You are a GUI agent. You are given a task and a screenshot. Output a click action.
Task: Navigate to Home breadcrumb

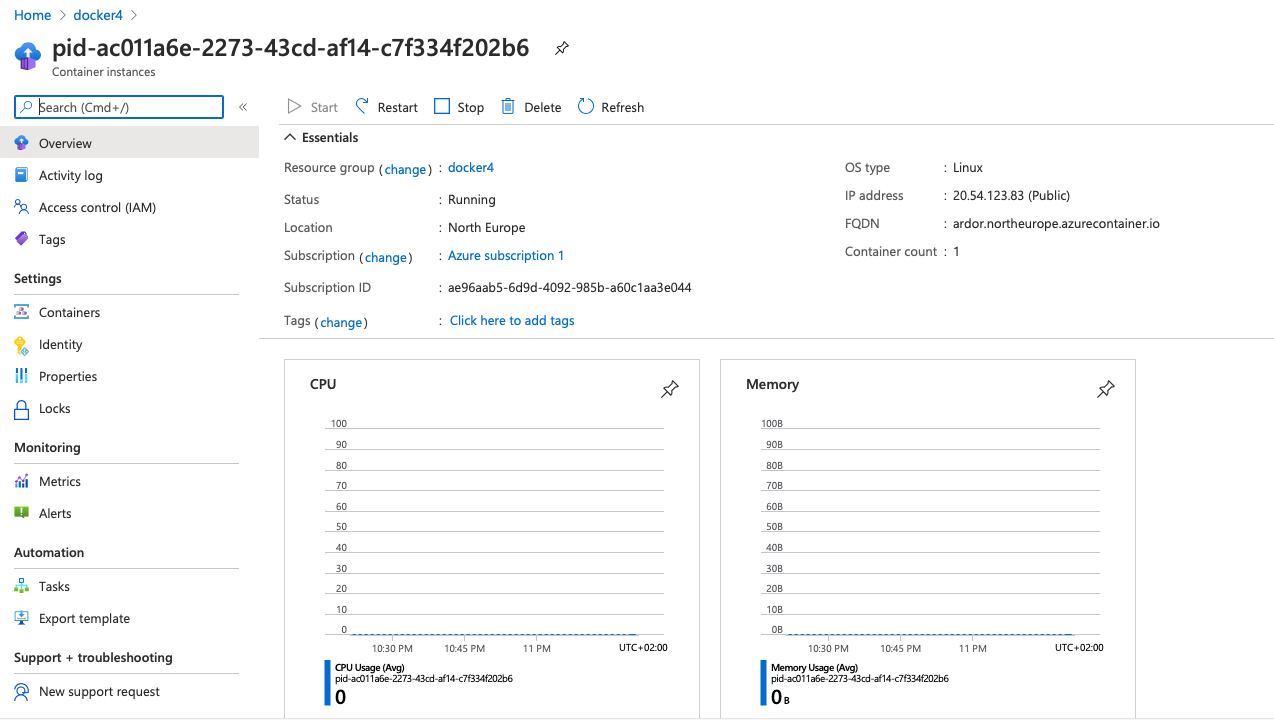pyautogui.click(x=32, y=15)
